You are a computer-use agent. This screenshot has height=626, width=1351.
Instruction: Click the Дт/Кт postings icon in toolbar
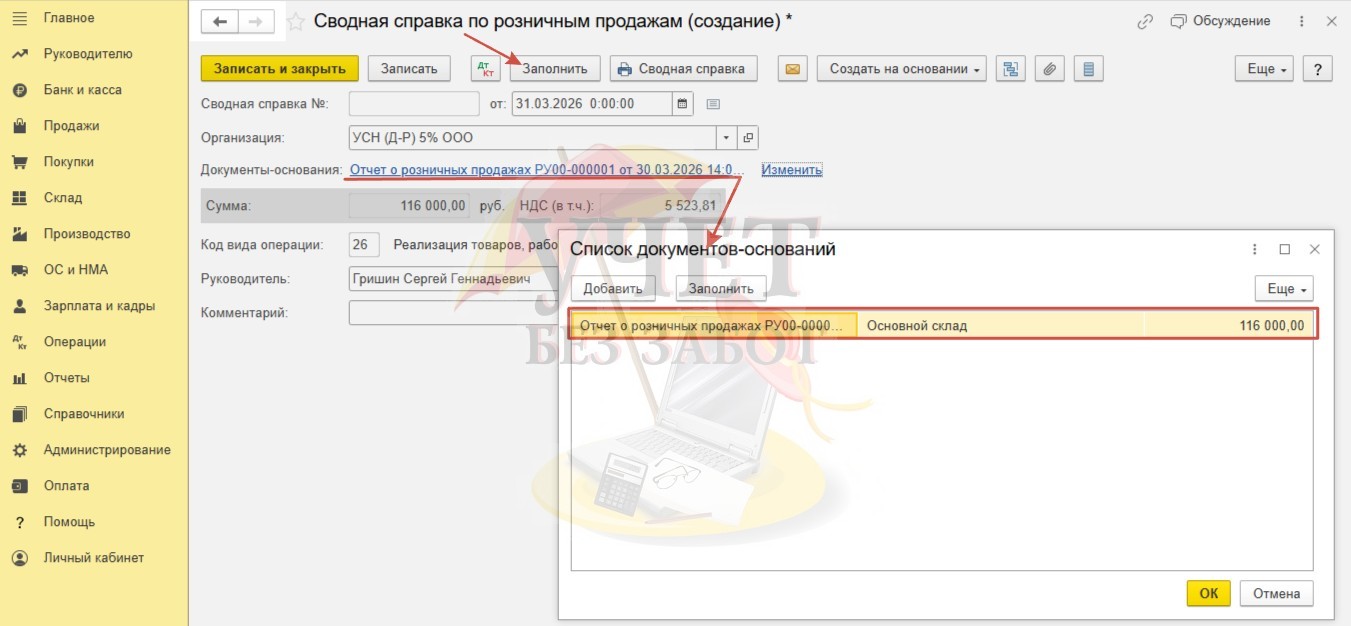485,69
